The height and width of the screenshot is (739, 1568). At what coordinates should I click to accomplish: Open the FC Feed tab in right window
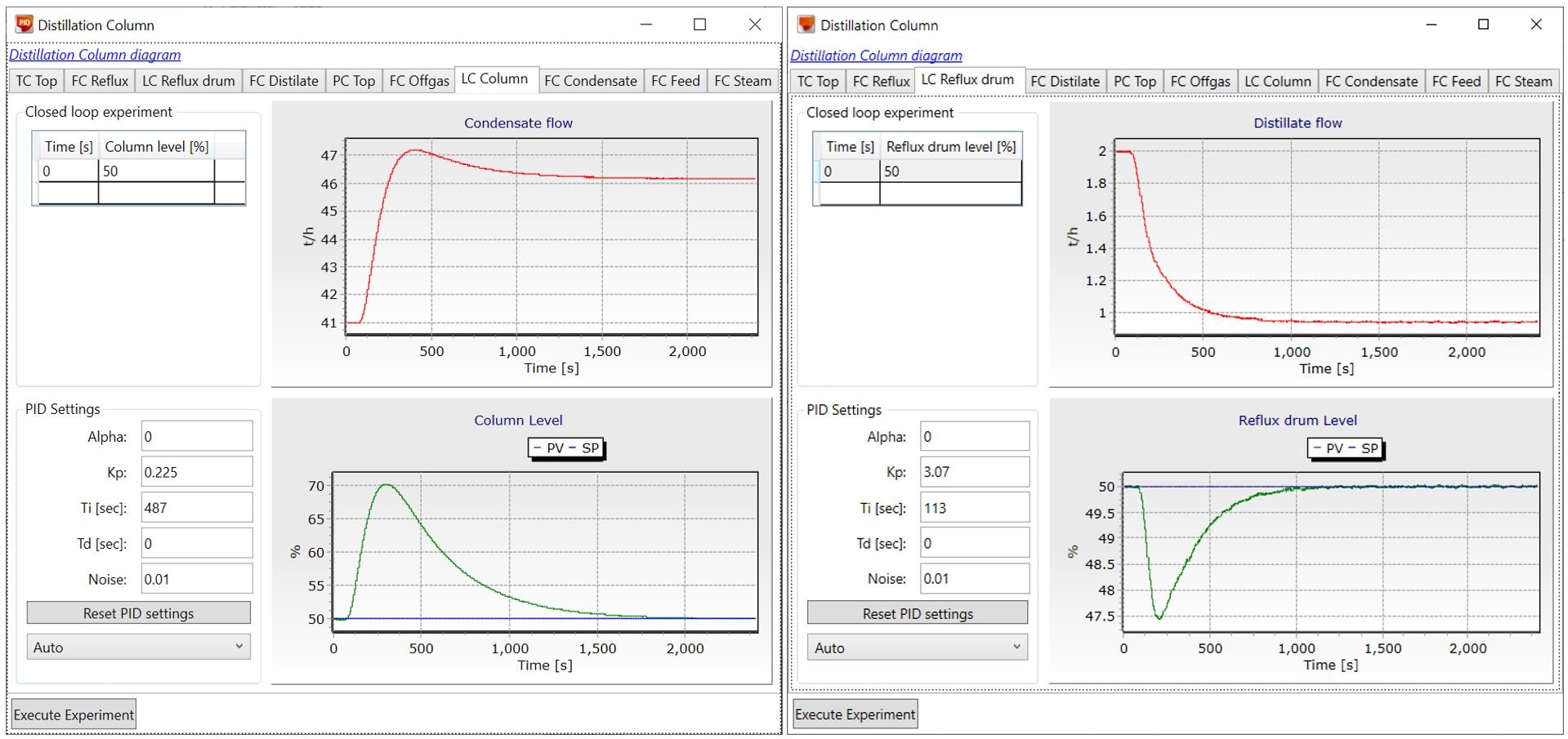point(1456,81)
